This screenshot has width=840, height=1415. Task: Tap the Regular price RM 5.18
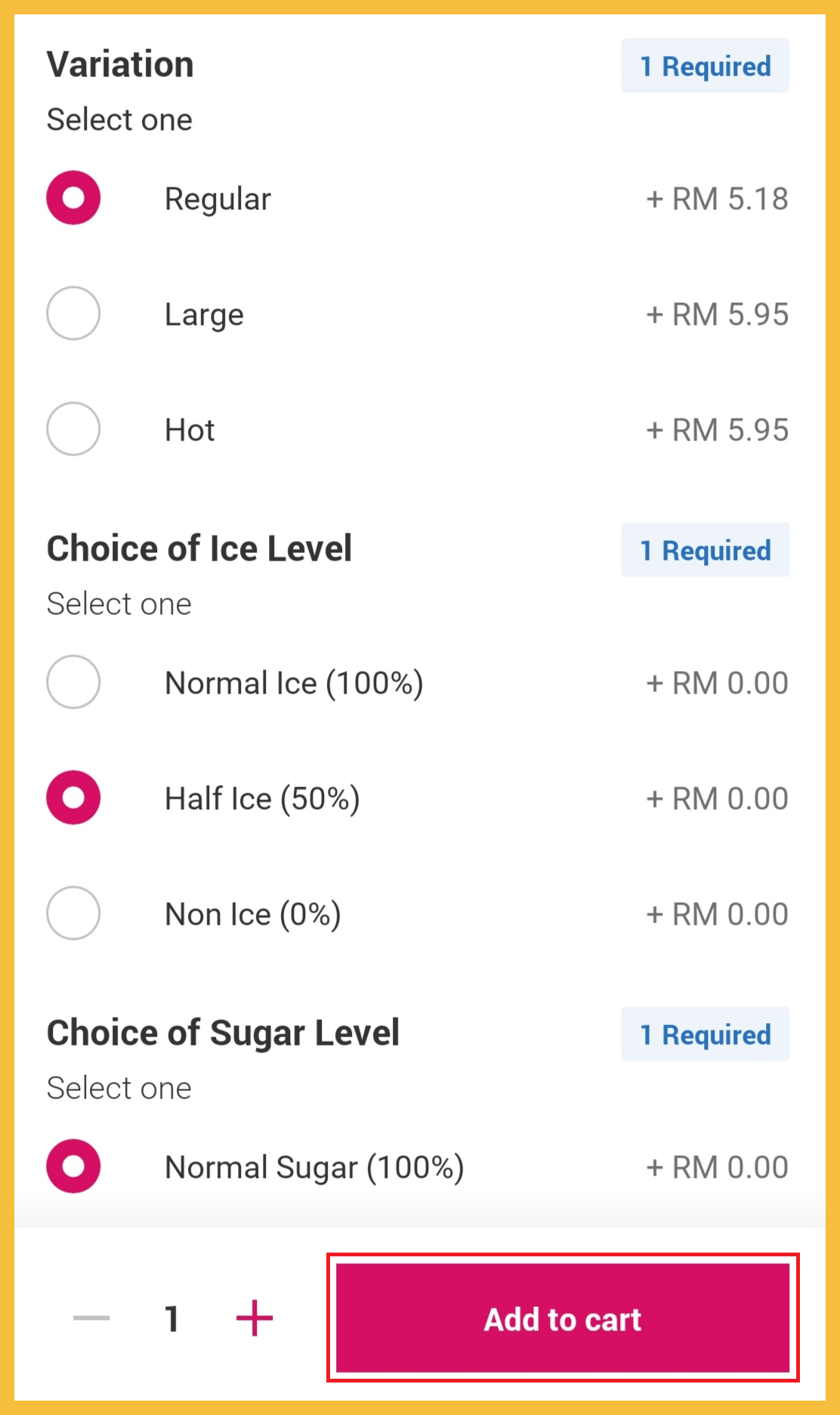click(717, 199)
